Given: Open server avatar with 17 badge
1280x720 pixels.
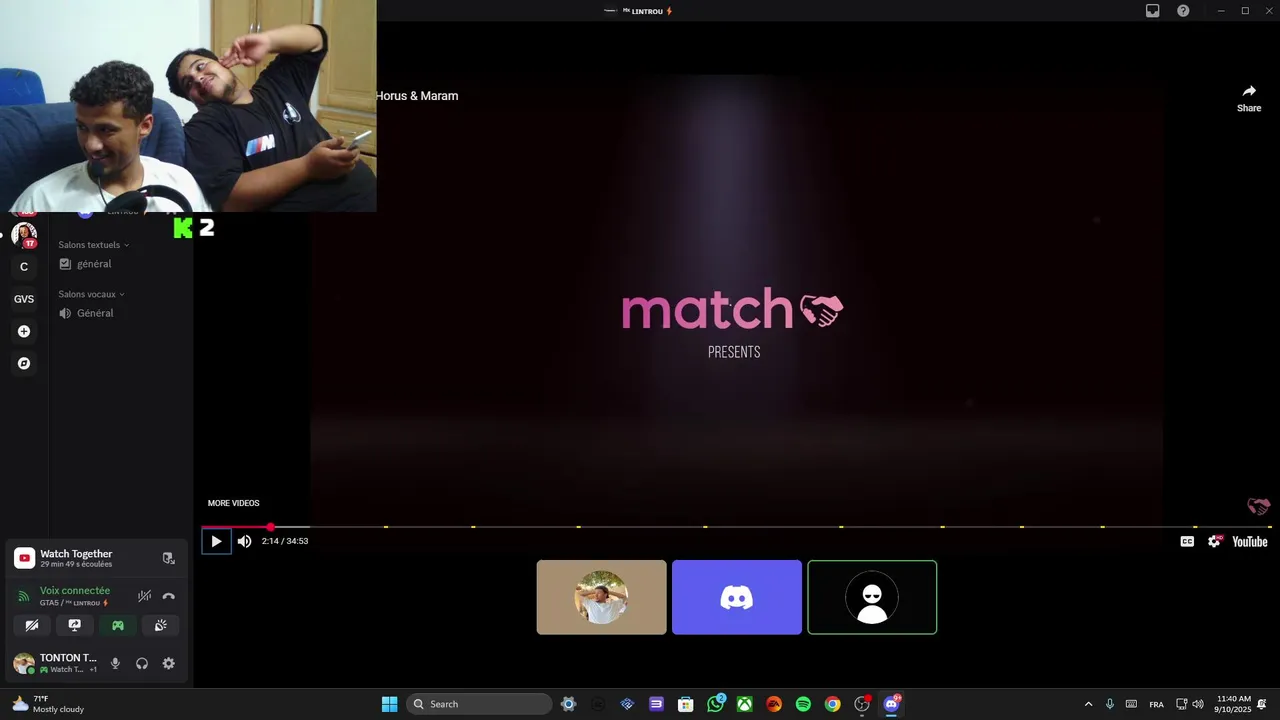Looking at the screenshot, I should (24, 235).
